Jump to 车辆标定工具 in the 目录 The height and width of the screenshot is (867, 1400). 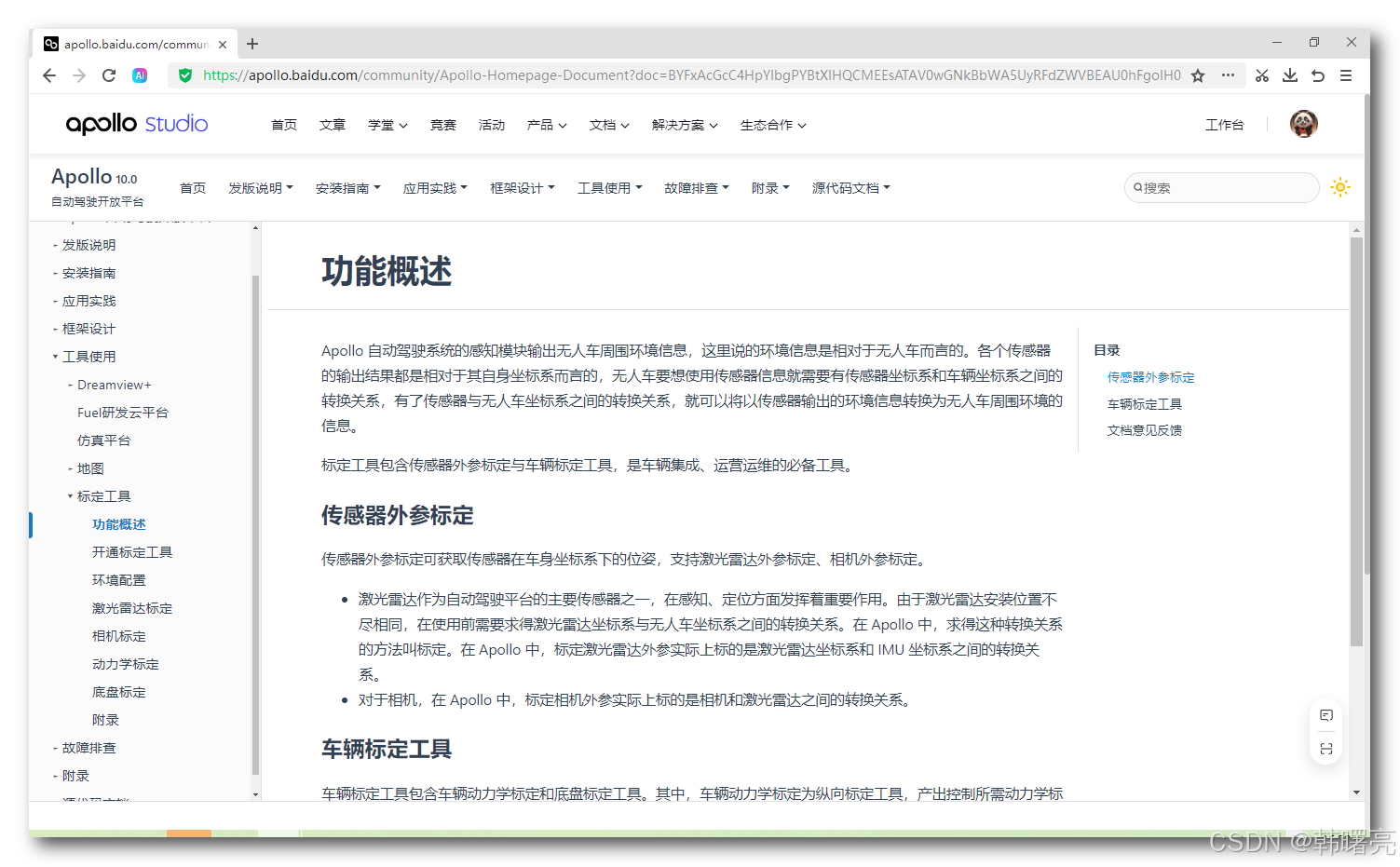point(1145,404)
